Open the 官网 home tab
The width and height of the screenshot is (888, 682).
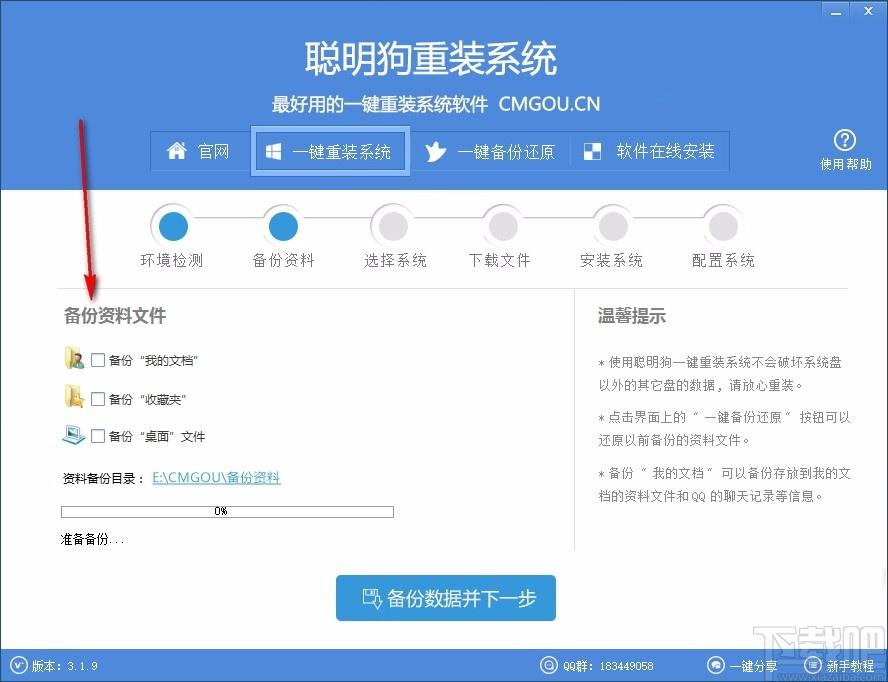200,151
